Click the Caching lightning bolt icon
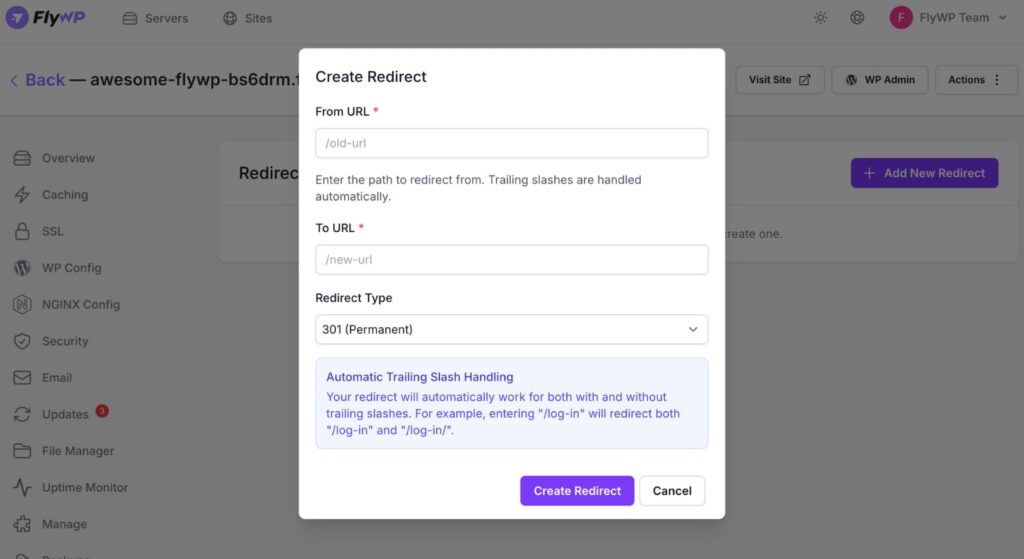 (x=22, y=195)
